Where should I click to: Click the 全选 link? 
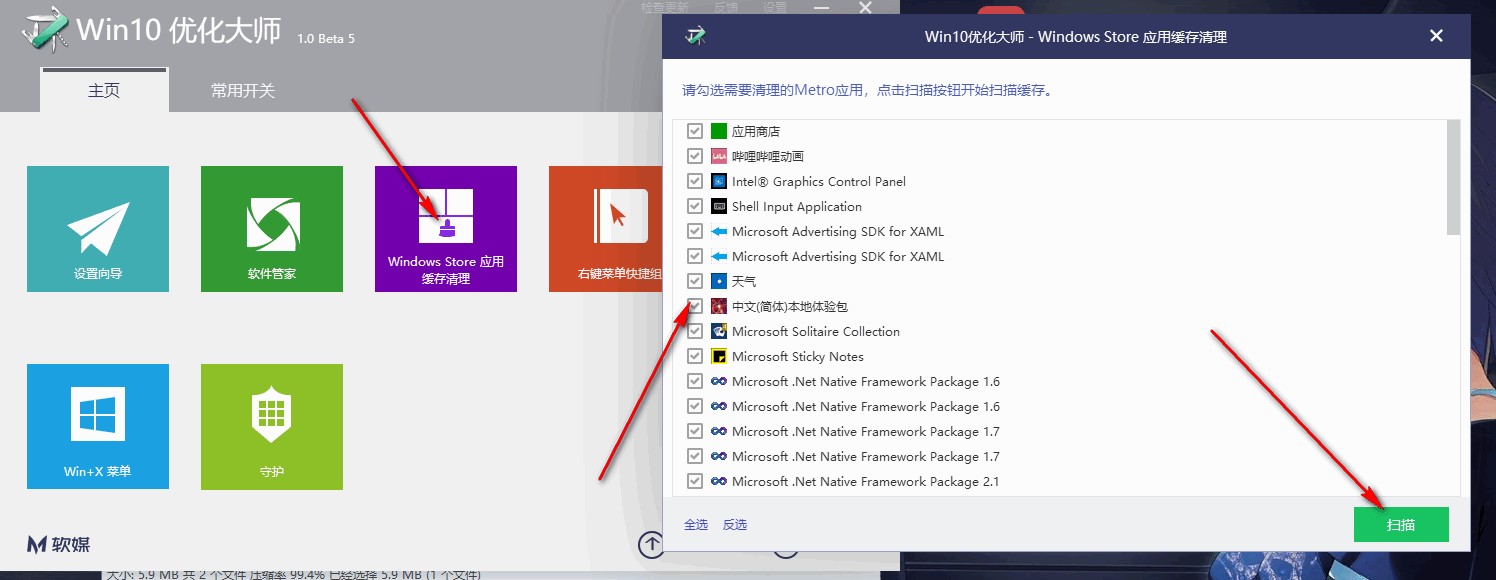[695, 523]
